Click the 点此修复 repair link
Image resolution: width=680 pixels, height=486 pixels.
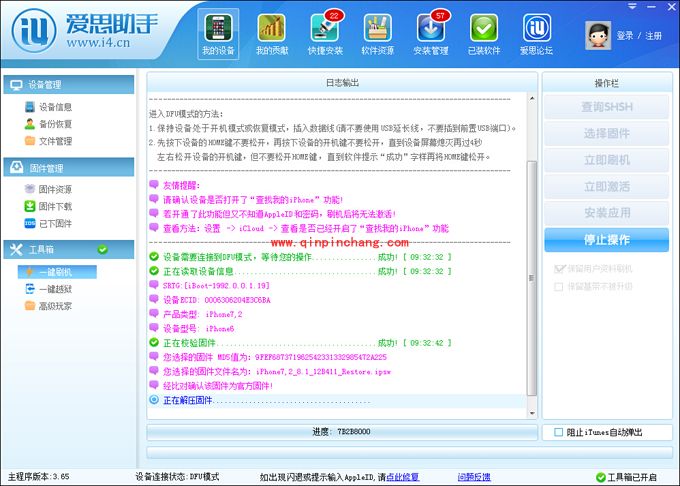(402, 477)
